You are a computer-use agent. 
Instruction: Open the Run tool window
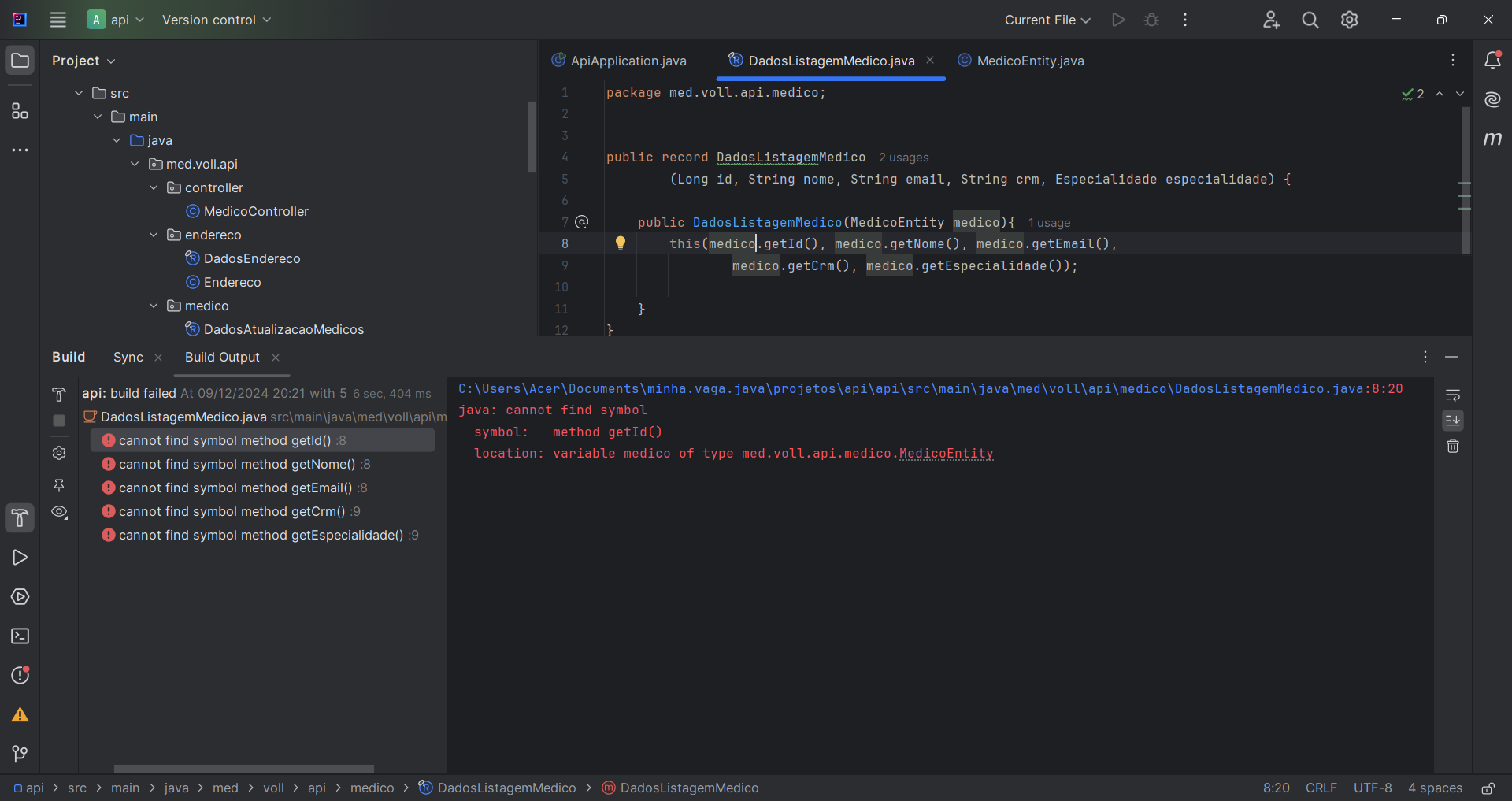tap(20, 558)
